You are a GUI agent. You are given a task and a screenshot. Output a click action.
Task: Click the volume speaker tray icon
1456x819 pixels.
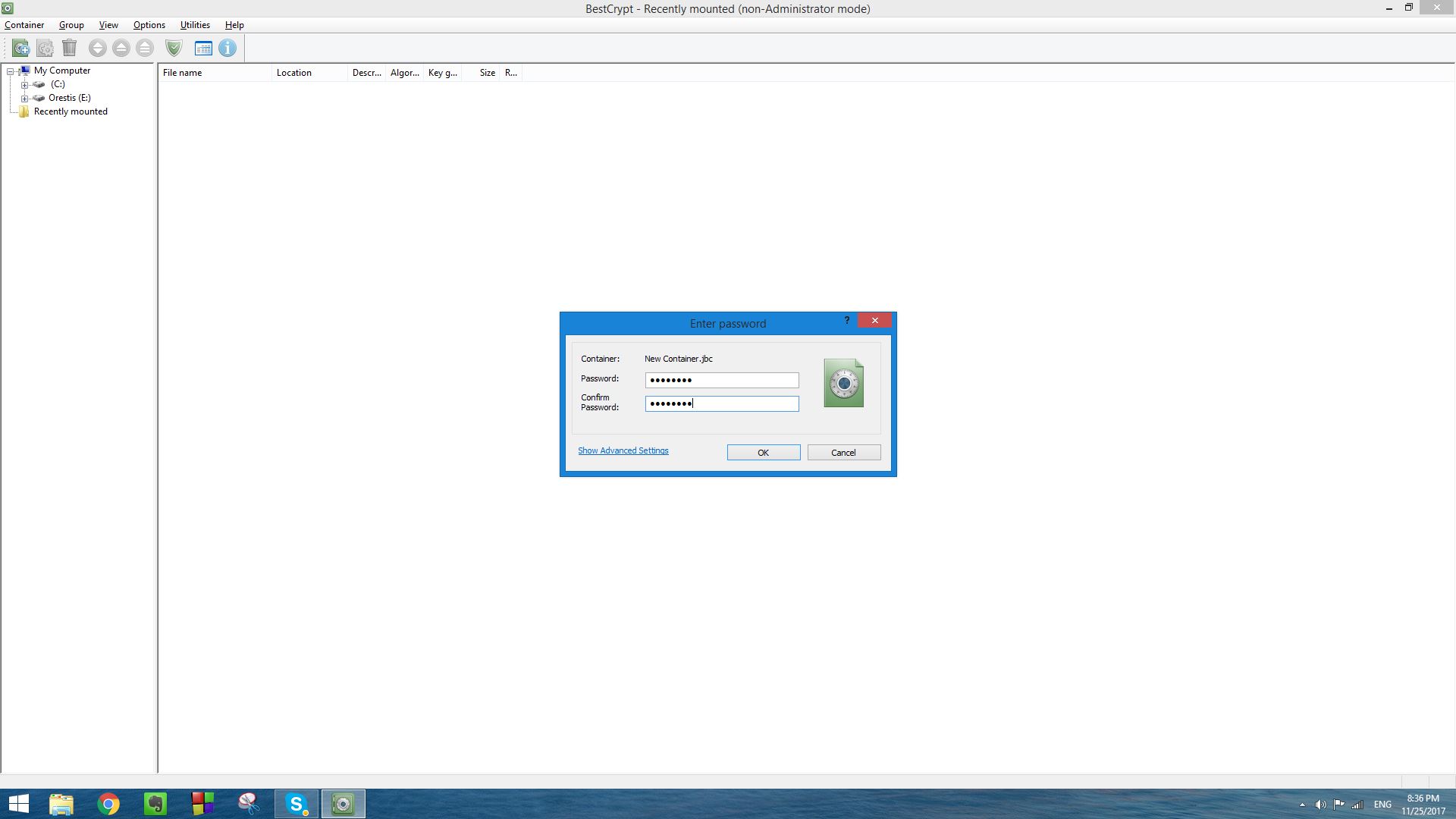pos(1321,805)
